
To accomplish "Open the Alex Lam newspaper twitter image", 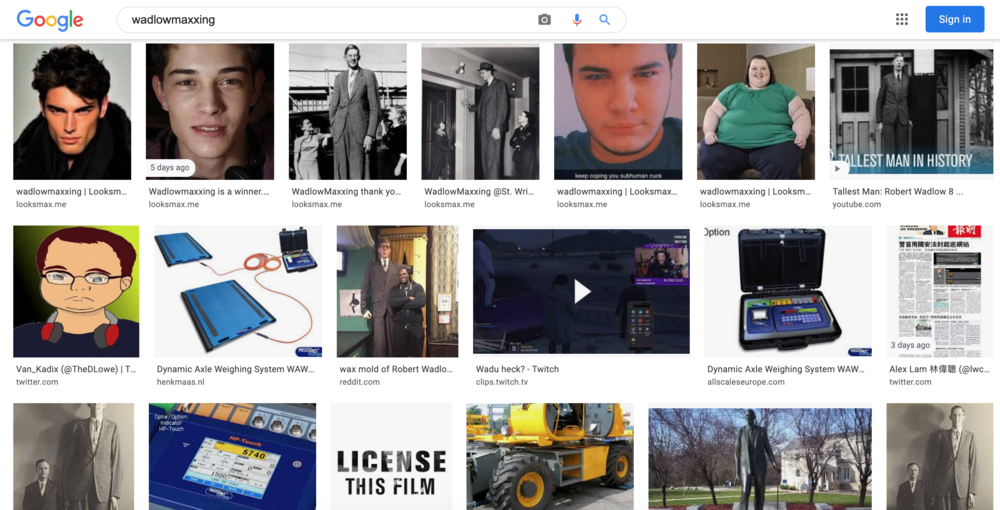I will 939,291.
